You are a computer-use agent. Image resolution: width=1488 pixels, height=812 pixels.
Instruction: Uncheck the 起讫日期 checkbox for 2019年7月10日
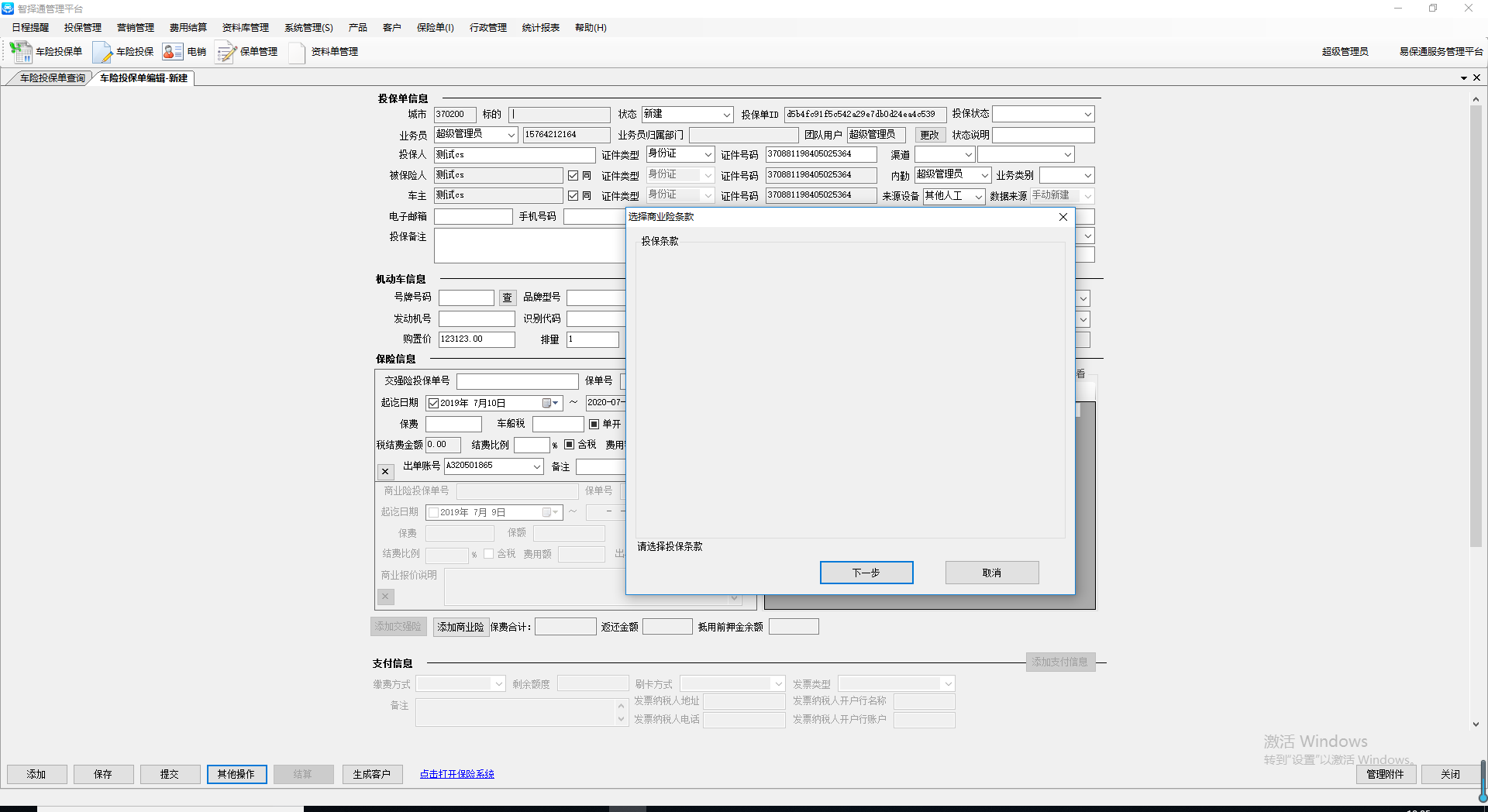[x=433, y=403]
